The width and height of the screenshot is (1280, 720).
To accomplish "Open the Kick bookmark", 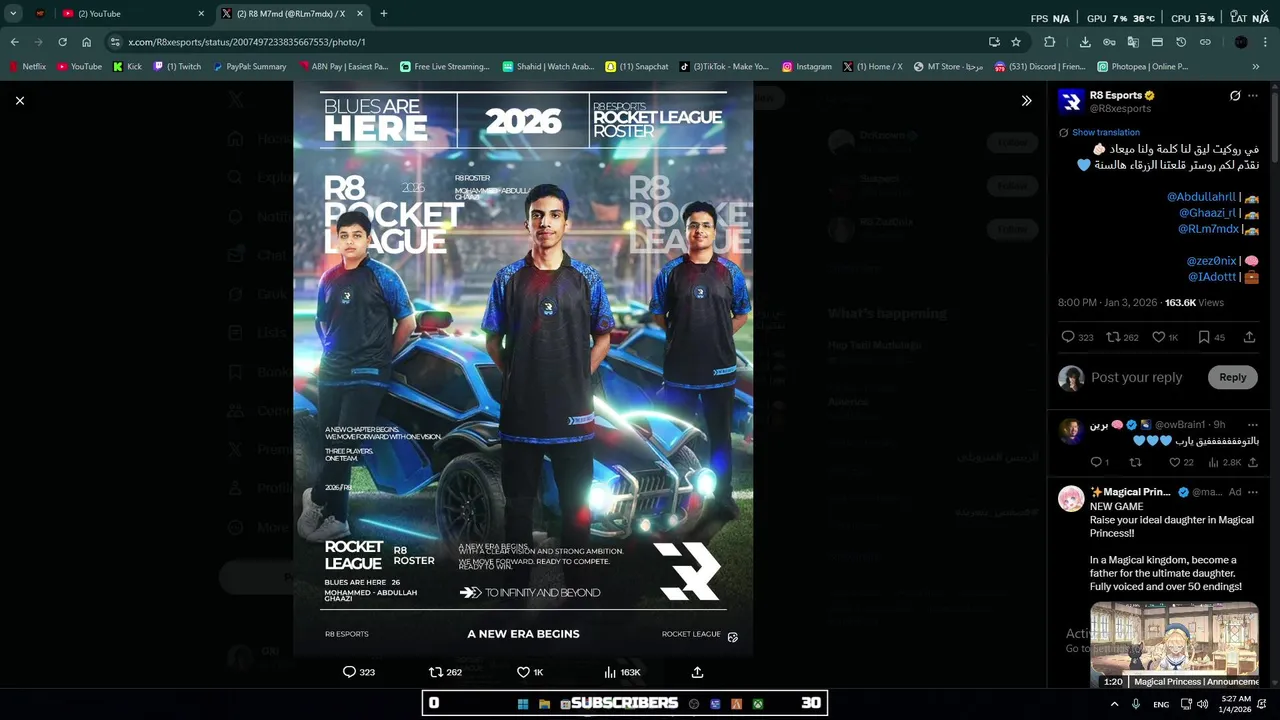I will pos(127,66).
